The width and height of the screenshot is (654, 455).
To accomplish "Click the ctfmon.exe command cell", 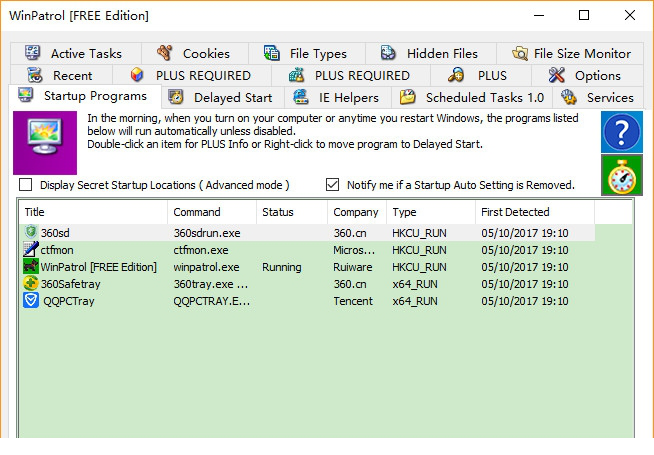I will click(x=201, y=250).
